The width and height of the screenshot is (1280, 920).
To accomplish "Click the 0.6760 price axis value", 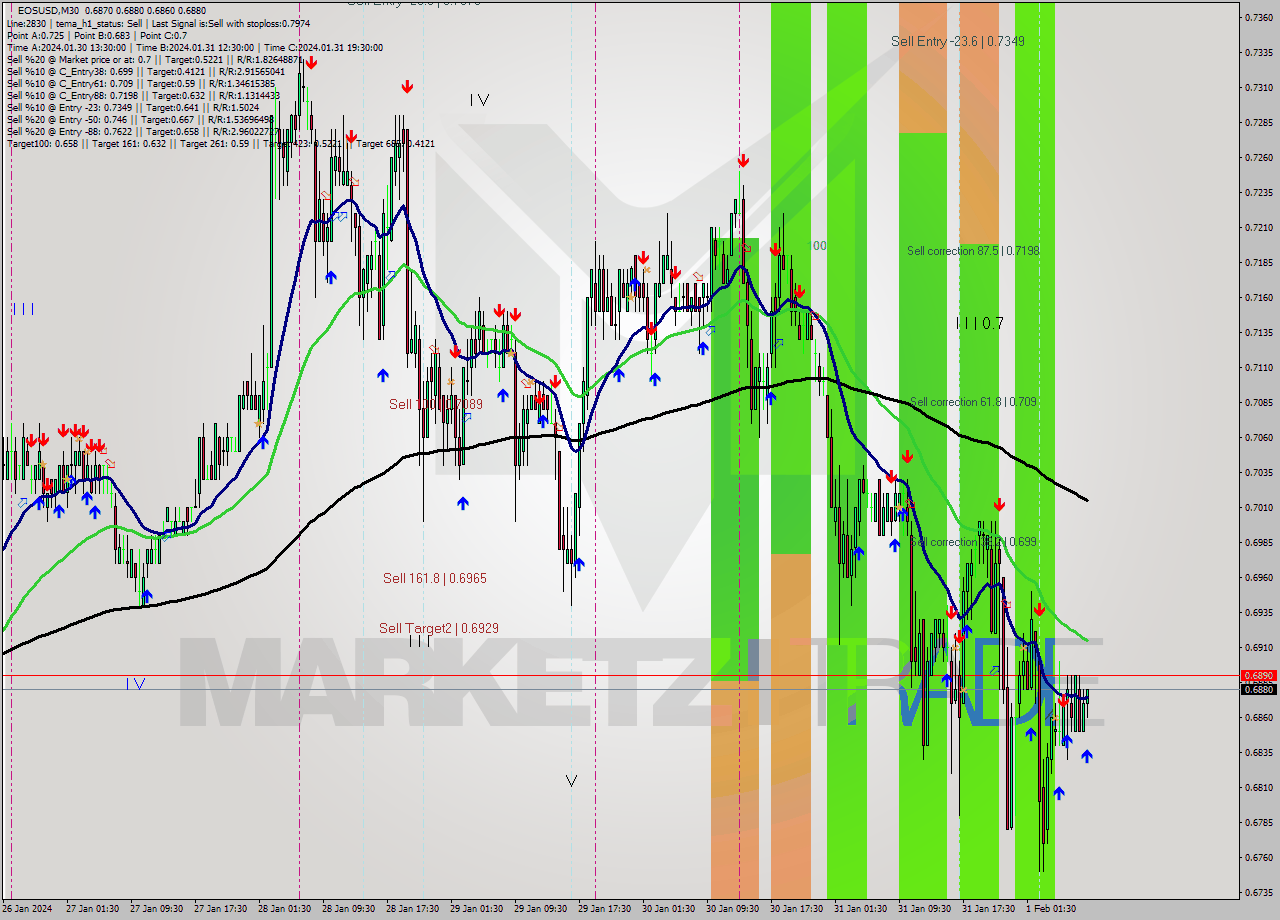I will (1258, 858).
